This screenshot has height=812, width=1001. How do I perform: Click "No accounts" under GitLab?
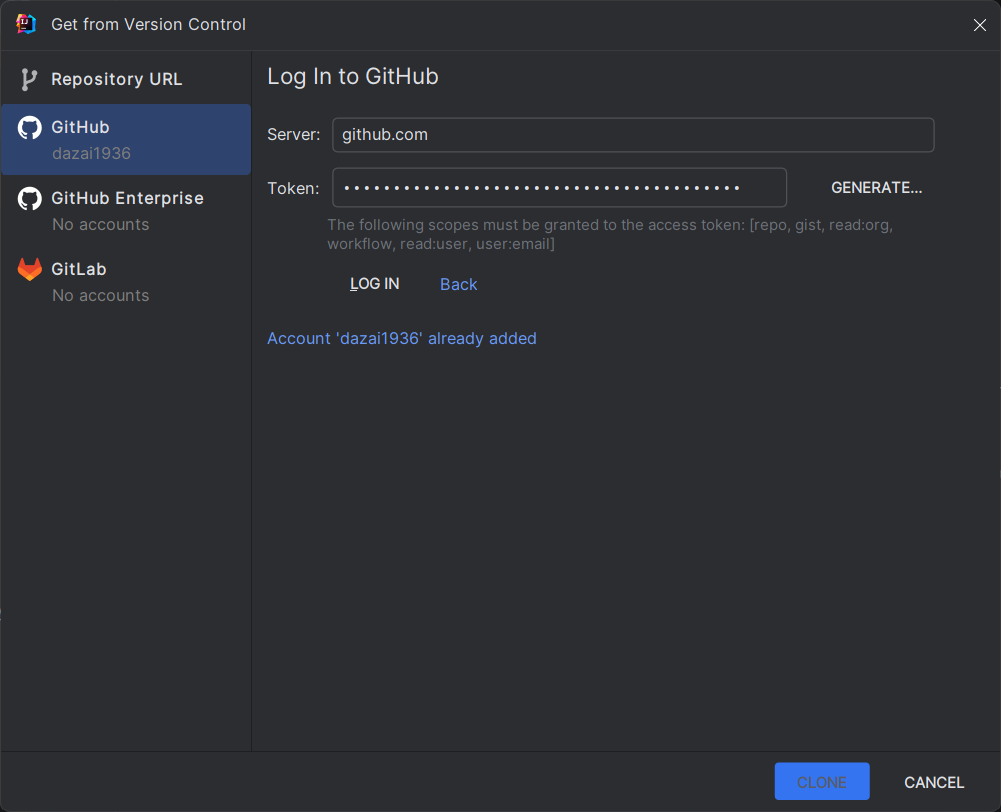pyautogui.click(x=100, y=296)
